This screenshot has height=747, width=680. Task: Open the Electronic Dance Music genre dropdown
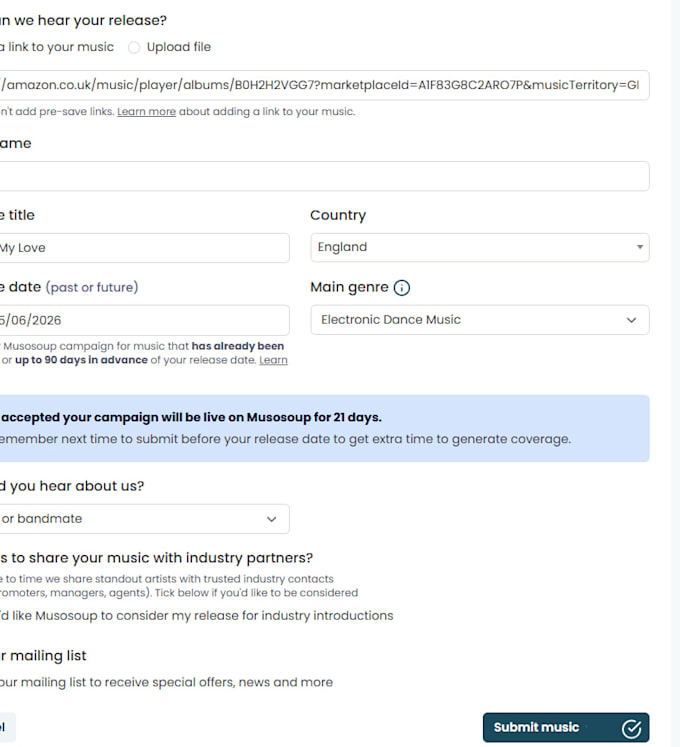pyautogui.click(x=480, y=320)
